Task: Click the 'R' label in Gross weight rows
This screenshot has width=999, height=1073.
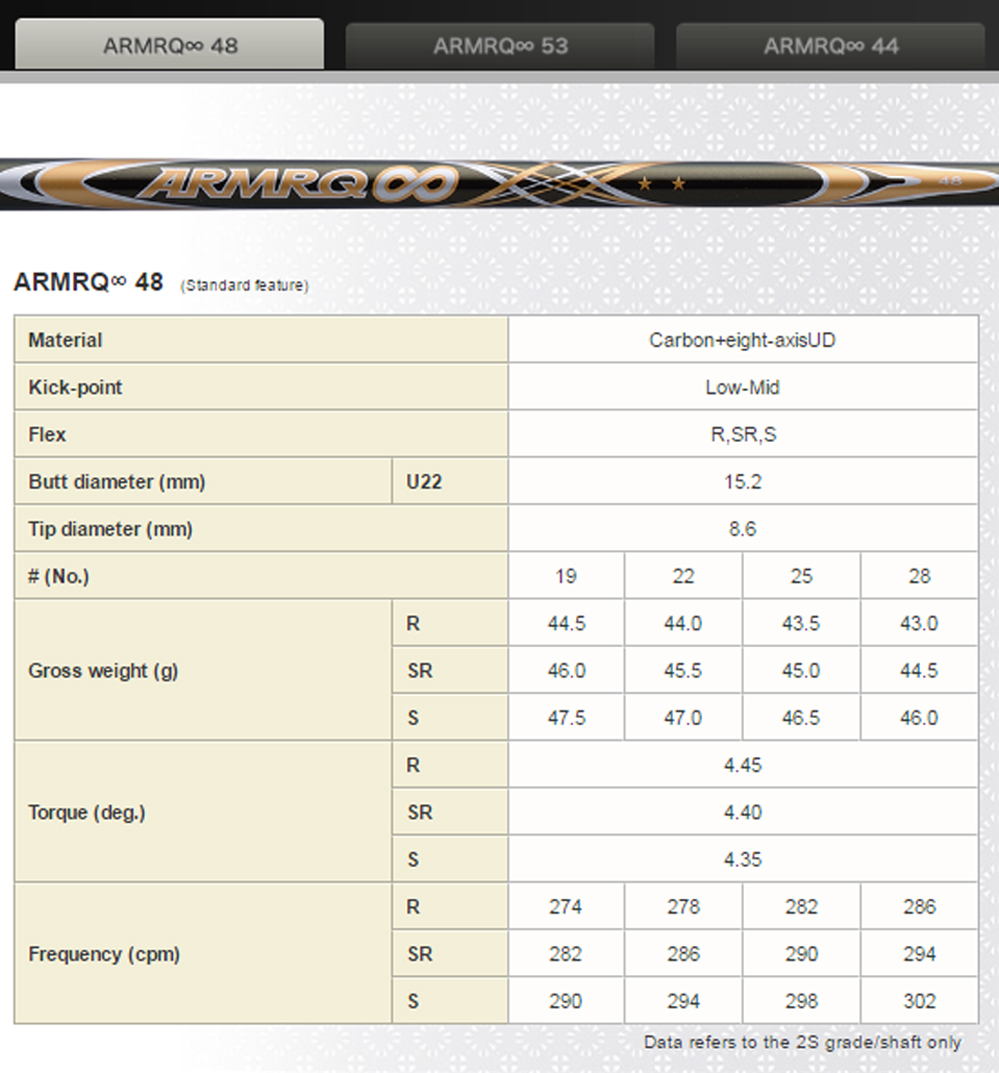Action: click(x=413, y=623)
